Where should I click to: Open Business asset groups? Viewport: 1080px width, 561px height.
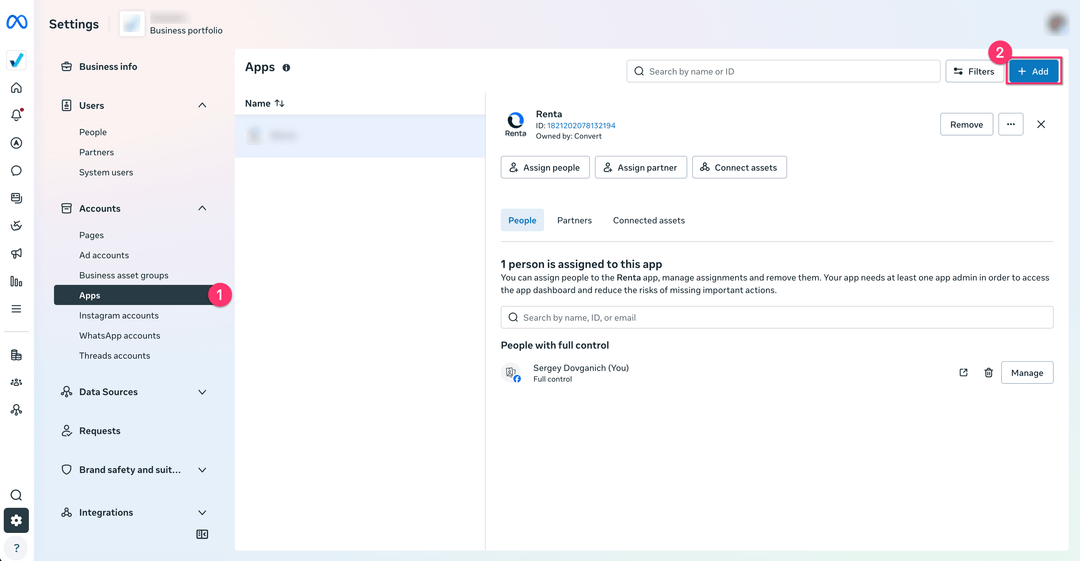point(124,275)
